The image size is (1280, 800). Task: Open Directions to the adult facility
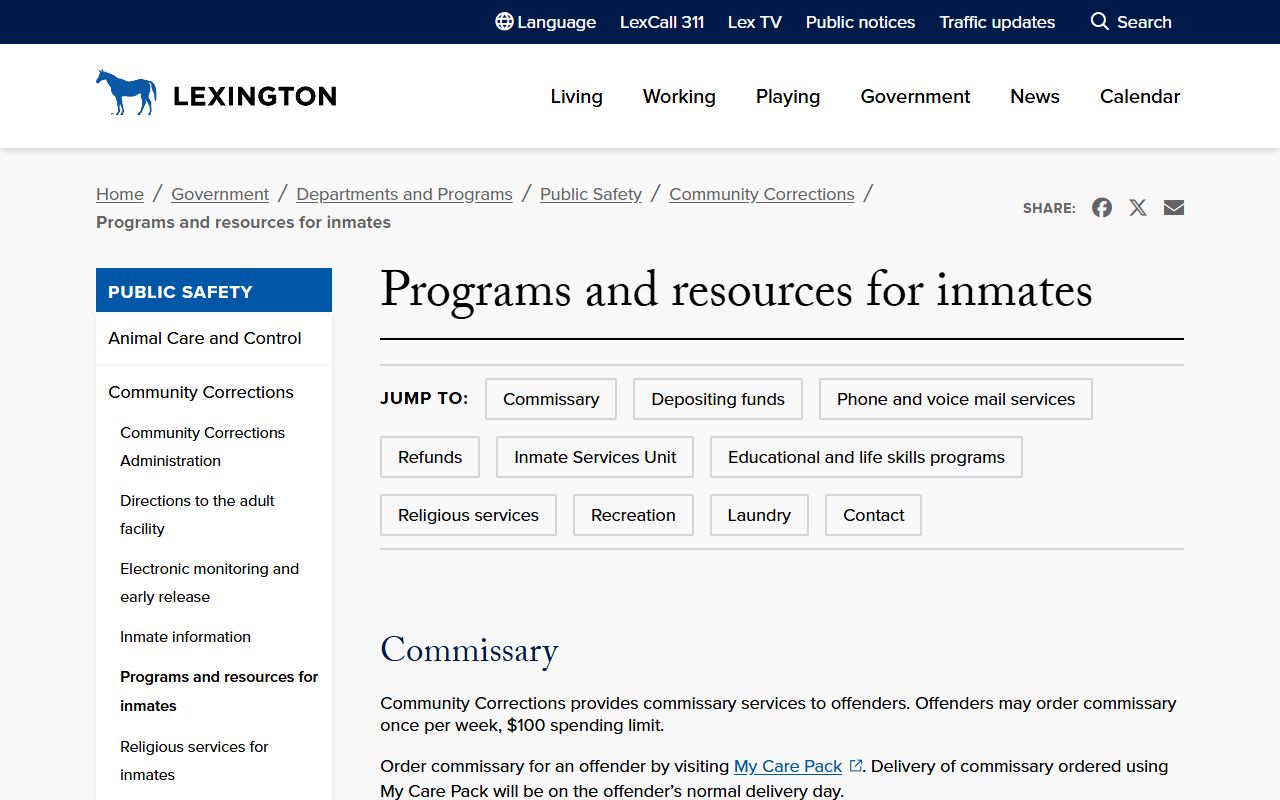(x=197, y=514)
